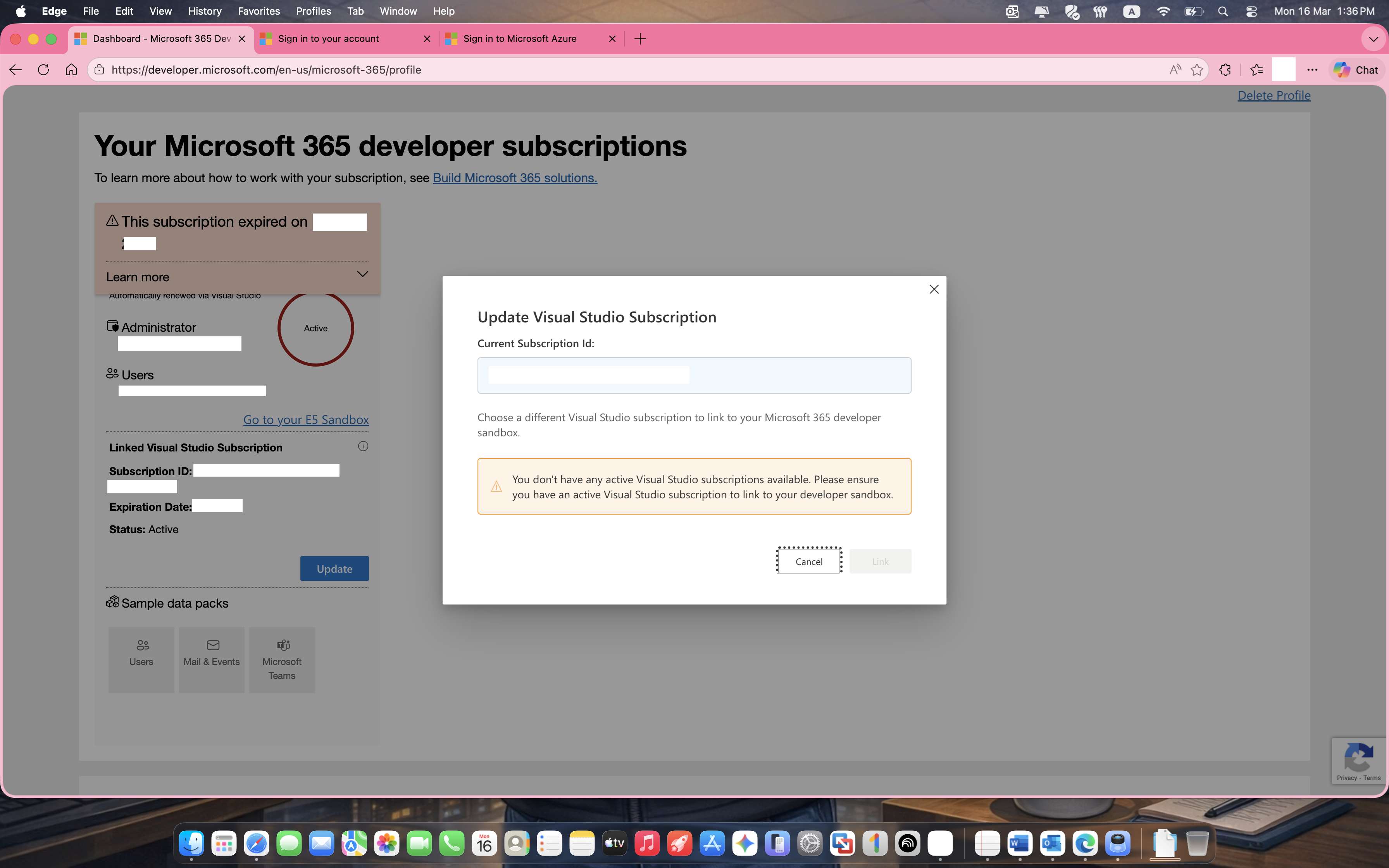Open Spotlight search in menu bar
Viewport: 1389px width, 868px height.
pyautogui.click(x=1223, y=12)
